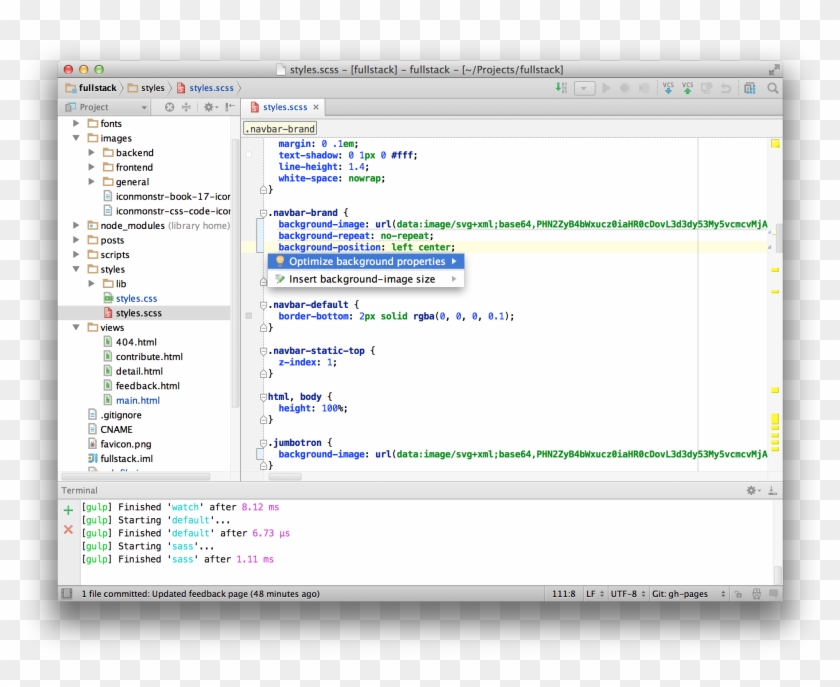Viewport: 840px width, 687px height.
Task: Open Search Everywhere magnifier icon
Action: (770, 88)
